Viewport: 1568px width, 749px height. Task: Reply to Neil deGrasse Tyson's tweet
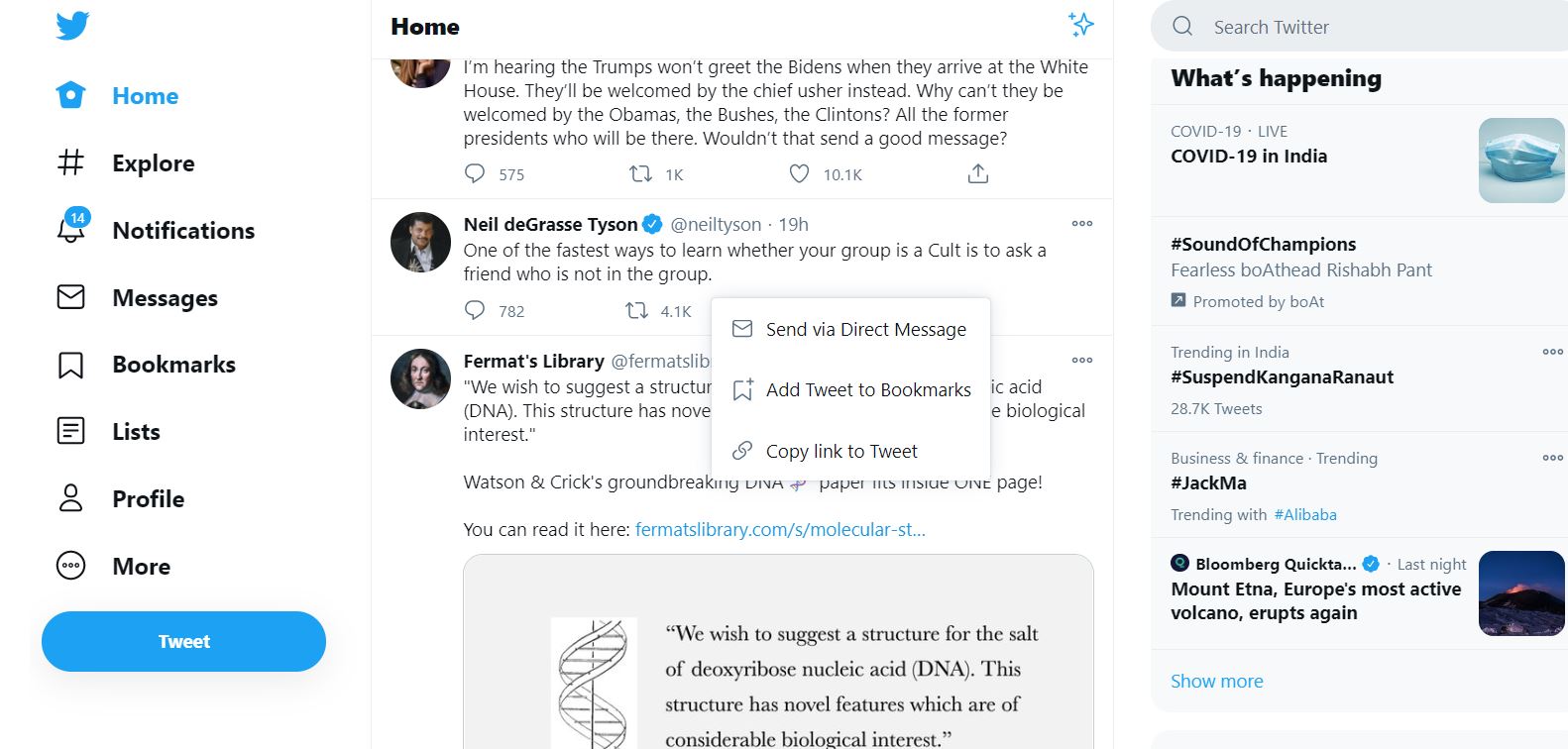click(476, 311)
